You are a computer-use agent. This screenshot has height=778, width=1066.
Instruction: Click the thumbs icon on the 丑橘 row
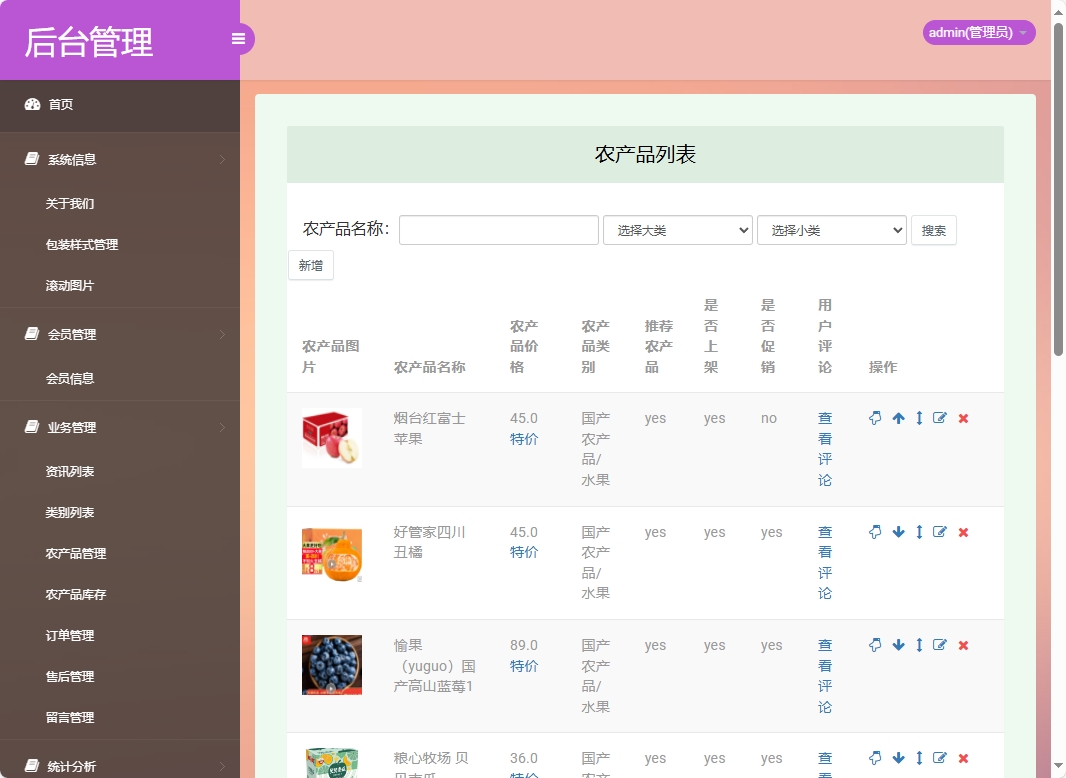pyautogui.click(x=875, y=532)
